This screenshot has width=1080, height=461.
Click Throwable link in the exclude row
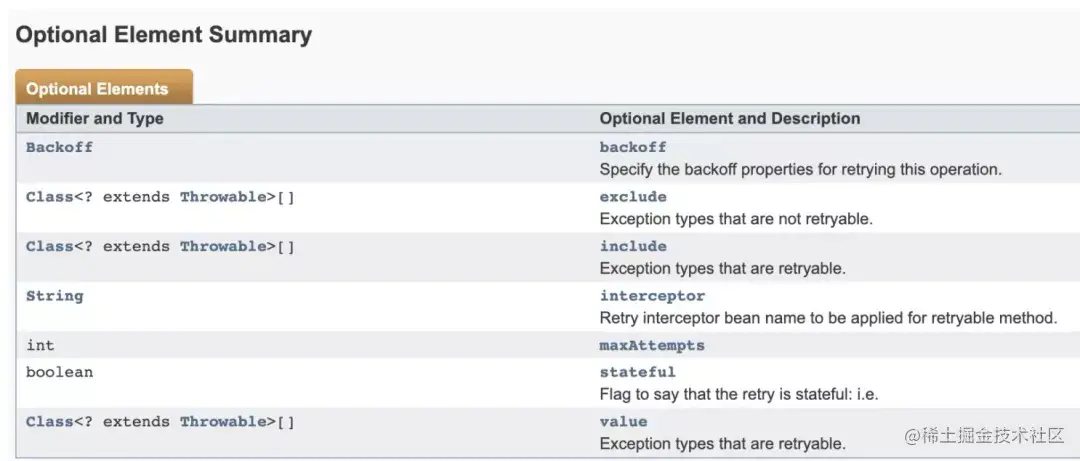pyautogui.click(x=222, y=197)
